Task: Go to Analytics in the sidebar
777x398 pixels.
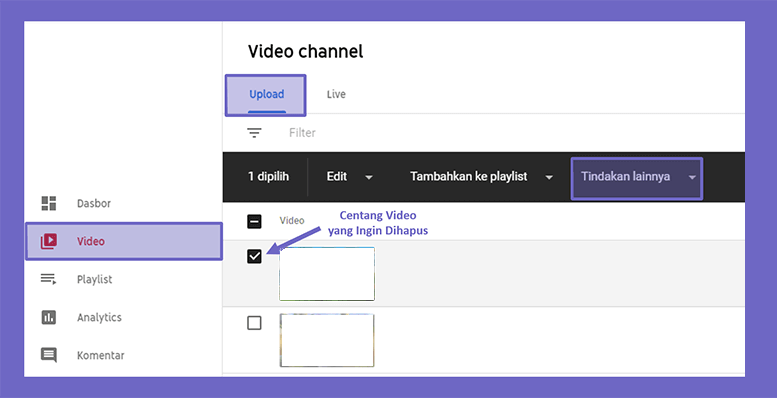Action: pyautogui.click(x=99, y=318)
